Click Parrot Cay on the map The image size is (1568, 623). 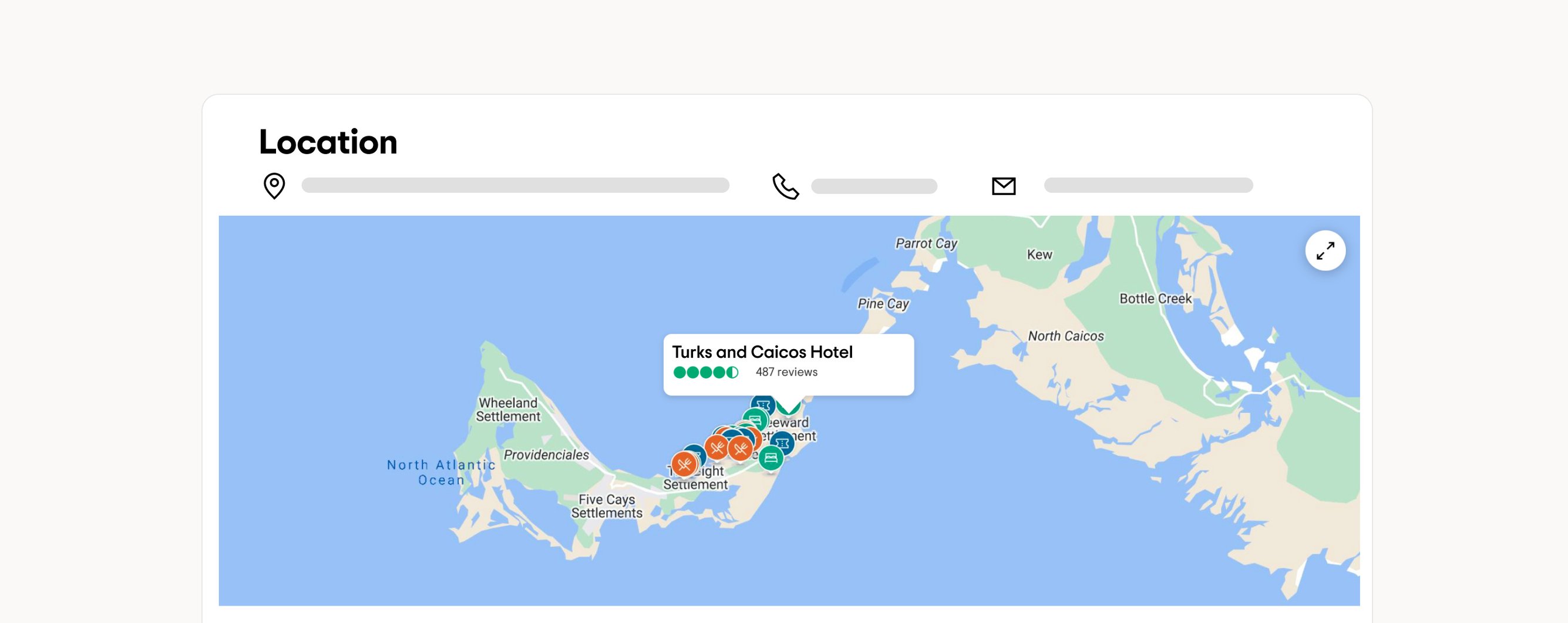925,243
